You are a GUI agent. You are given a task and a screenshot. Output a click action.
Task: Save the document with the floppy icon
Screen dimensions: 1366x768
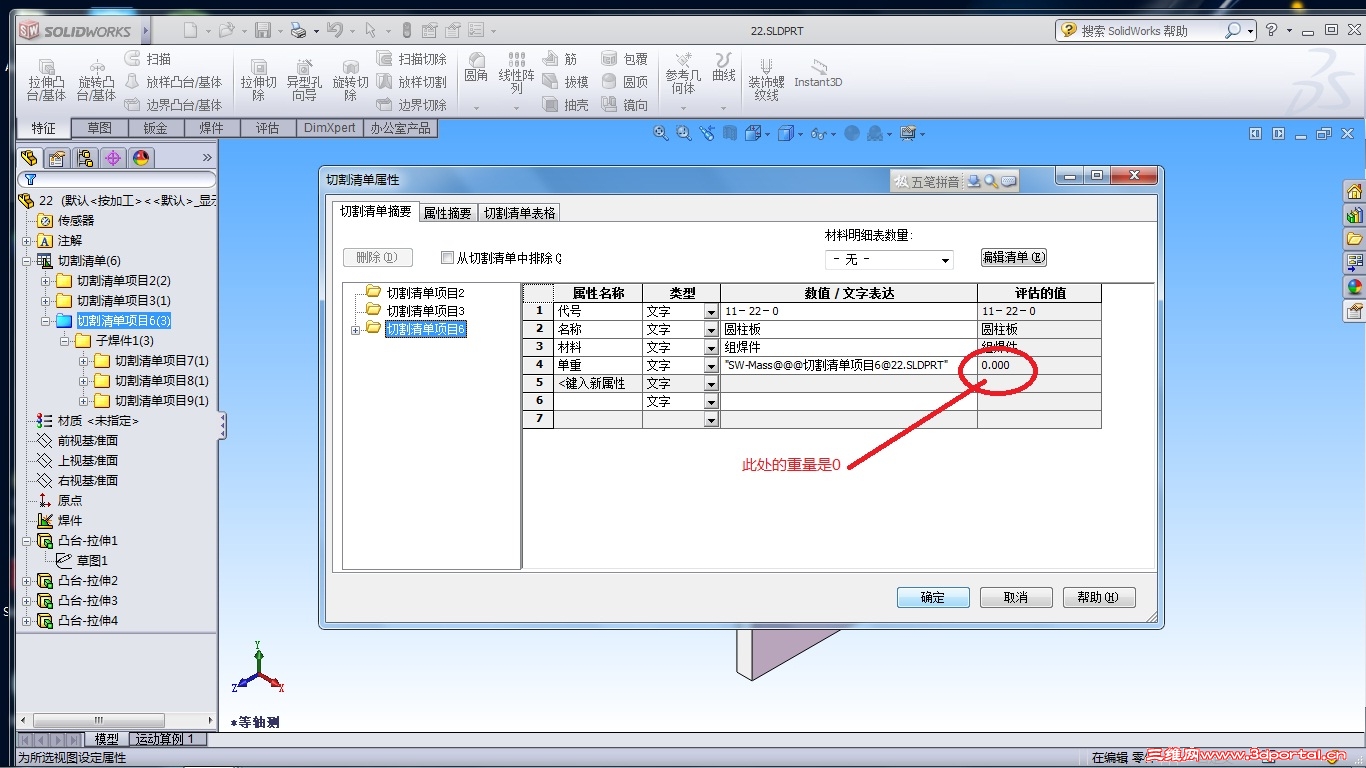[263, 31]
